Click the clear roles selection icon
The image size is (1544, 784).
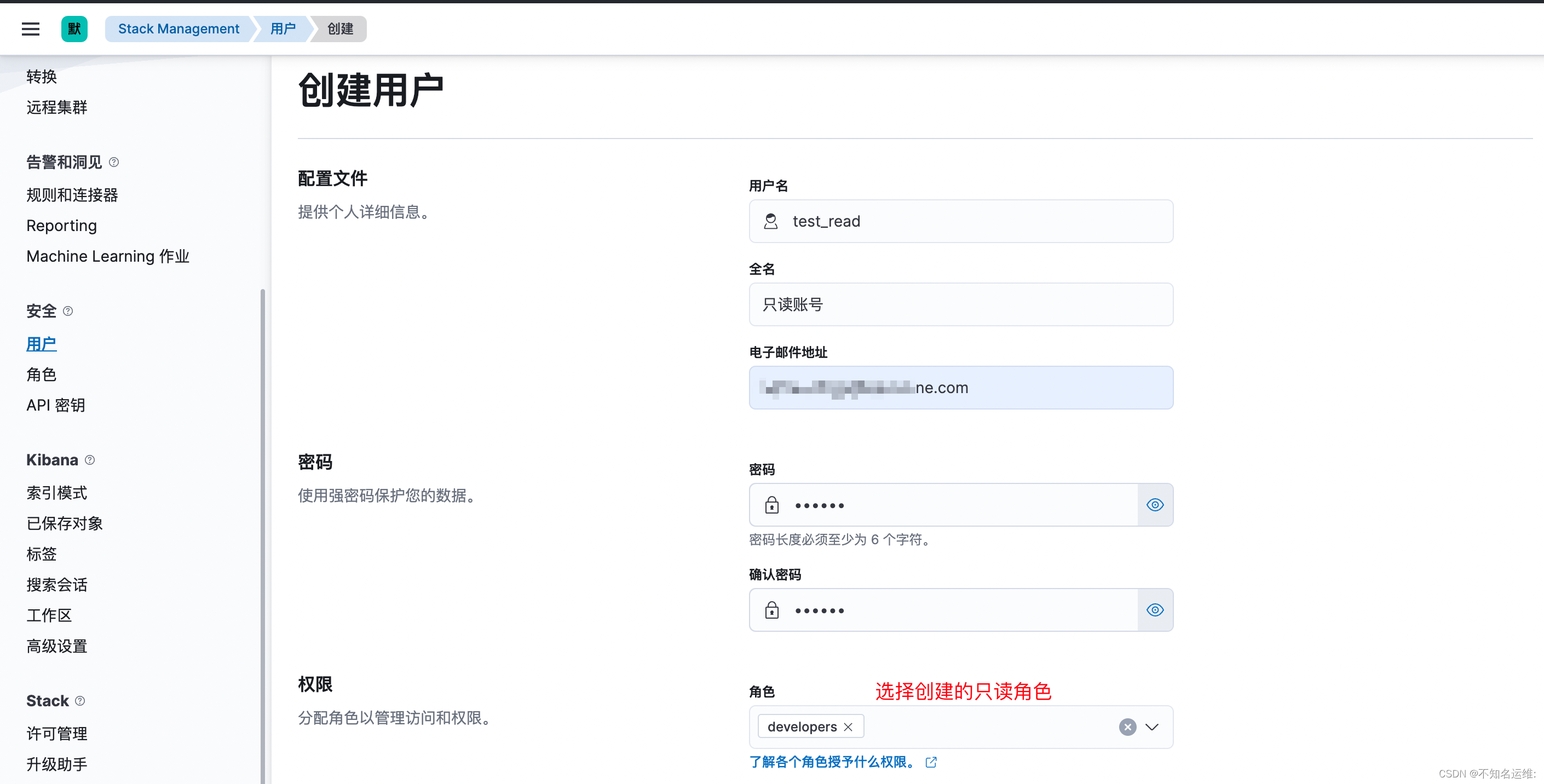click(x=1128, y=726)
